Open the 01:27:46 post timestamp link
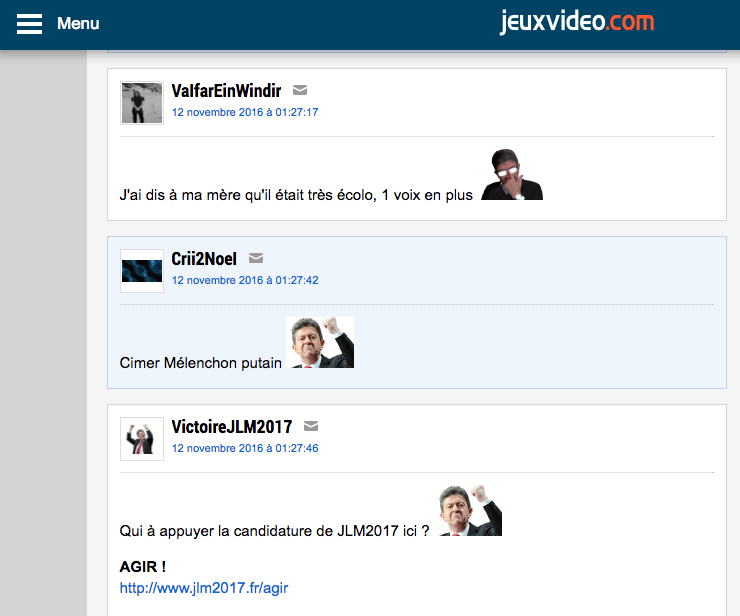Image resolution: width=740 pixels, height=616 pixels. [x=245, y=448]
